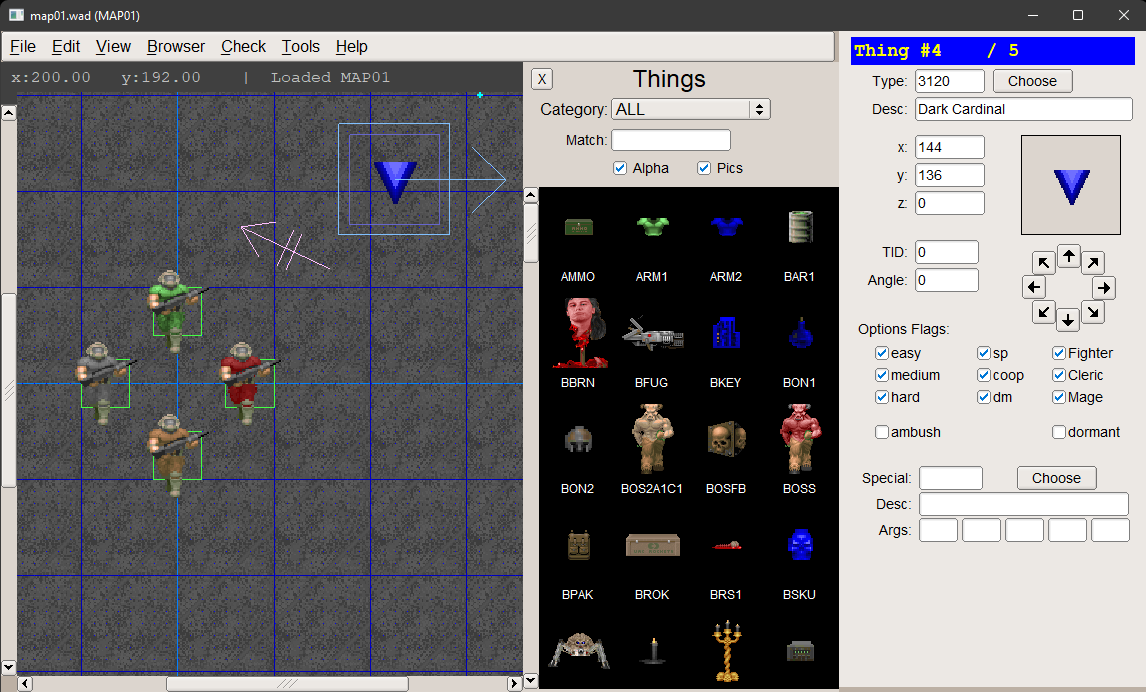Select the BON1 health potion sprite
The height and width of the screenshot is (692, 1146).
(800, 333)
